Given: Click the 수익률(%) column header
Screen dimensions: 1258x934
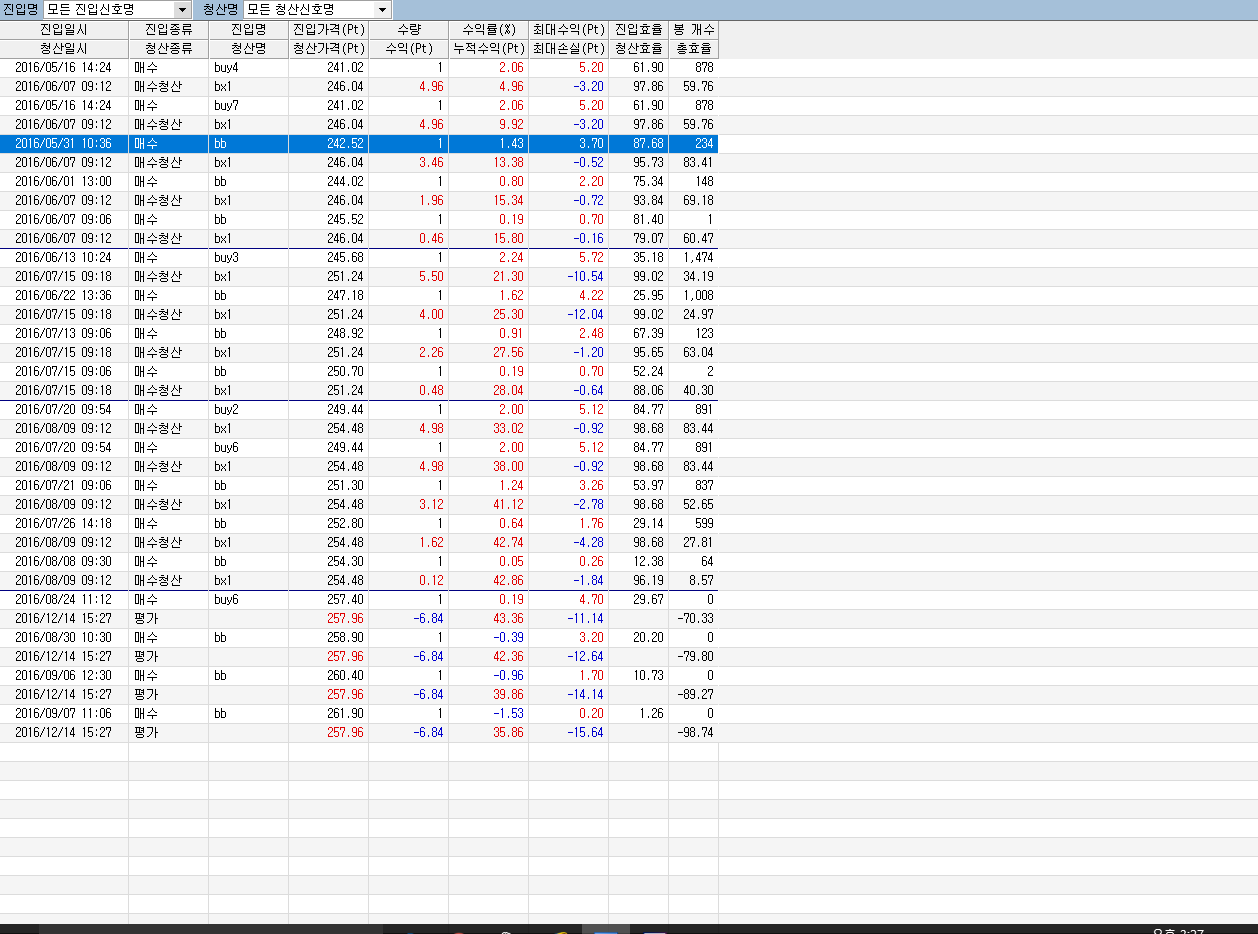Looking at the screenshot, I should (x=488, y=30).
